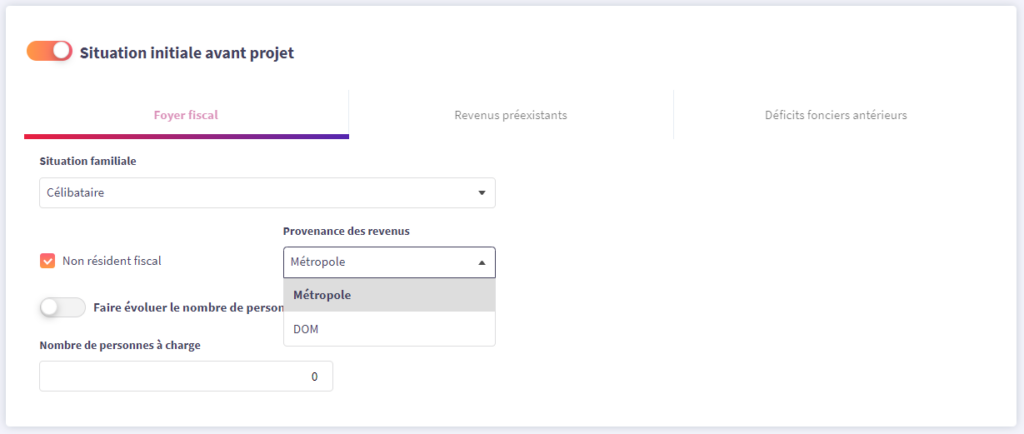Turn off the Situation initiale avant projet switch
The height and width of the screenshot is (434, 1024).
tap(50, 51)
